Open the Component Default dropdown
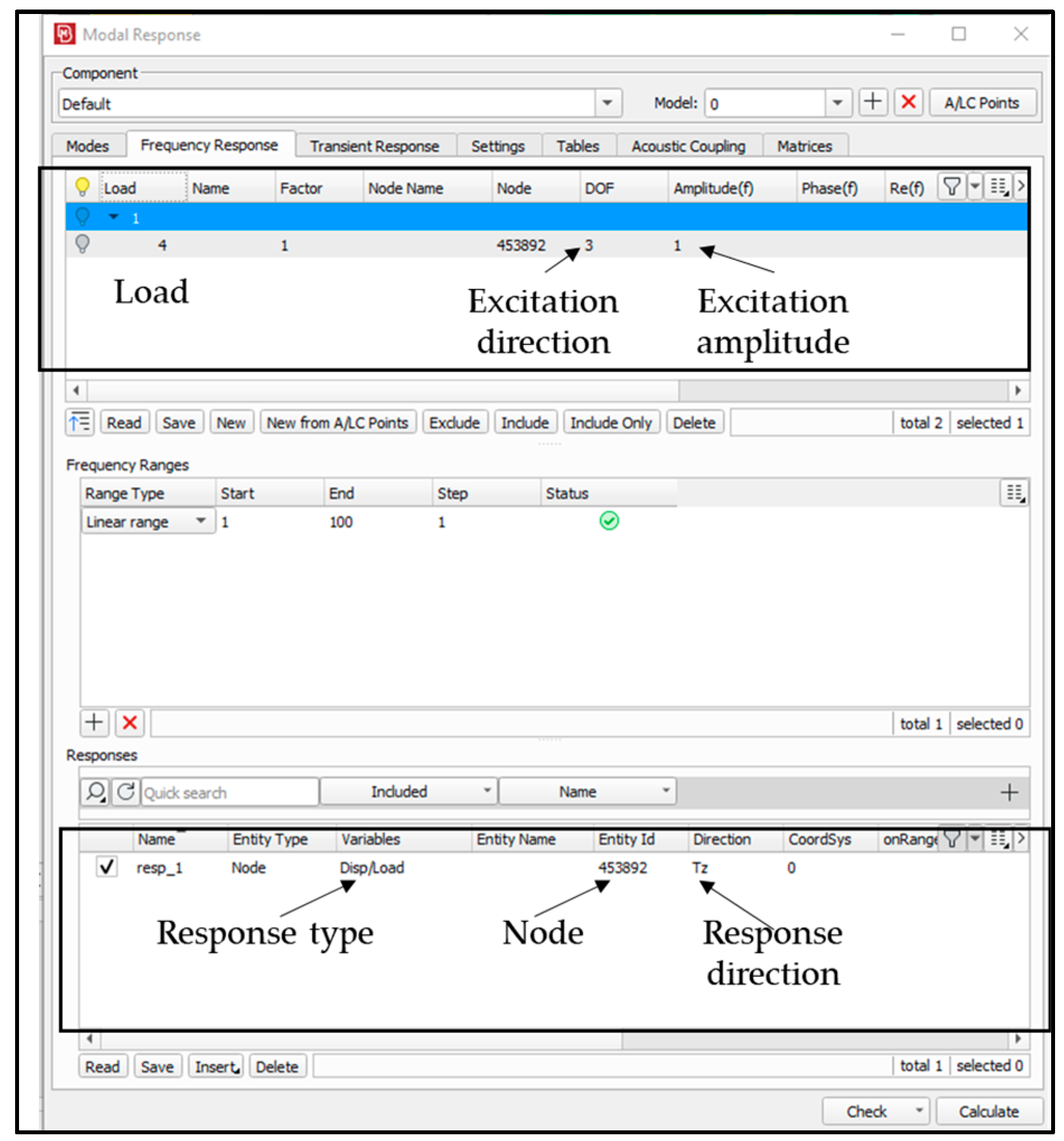Screen dimensions: 1064x1141 point(607,104)
